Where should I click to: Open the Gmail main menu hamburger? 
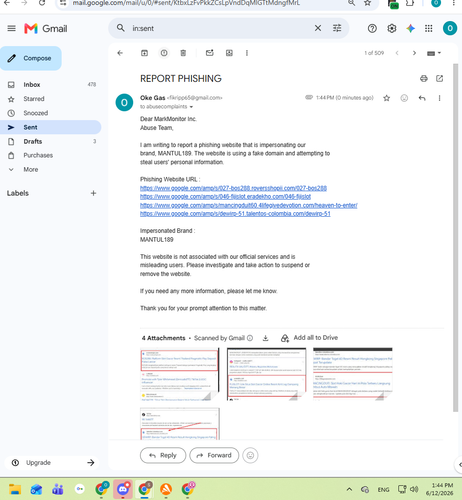pos(11,28)
